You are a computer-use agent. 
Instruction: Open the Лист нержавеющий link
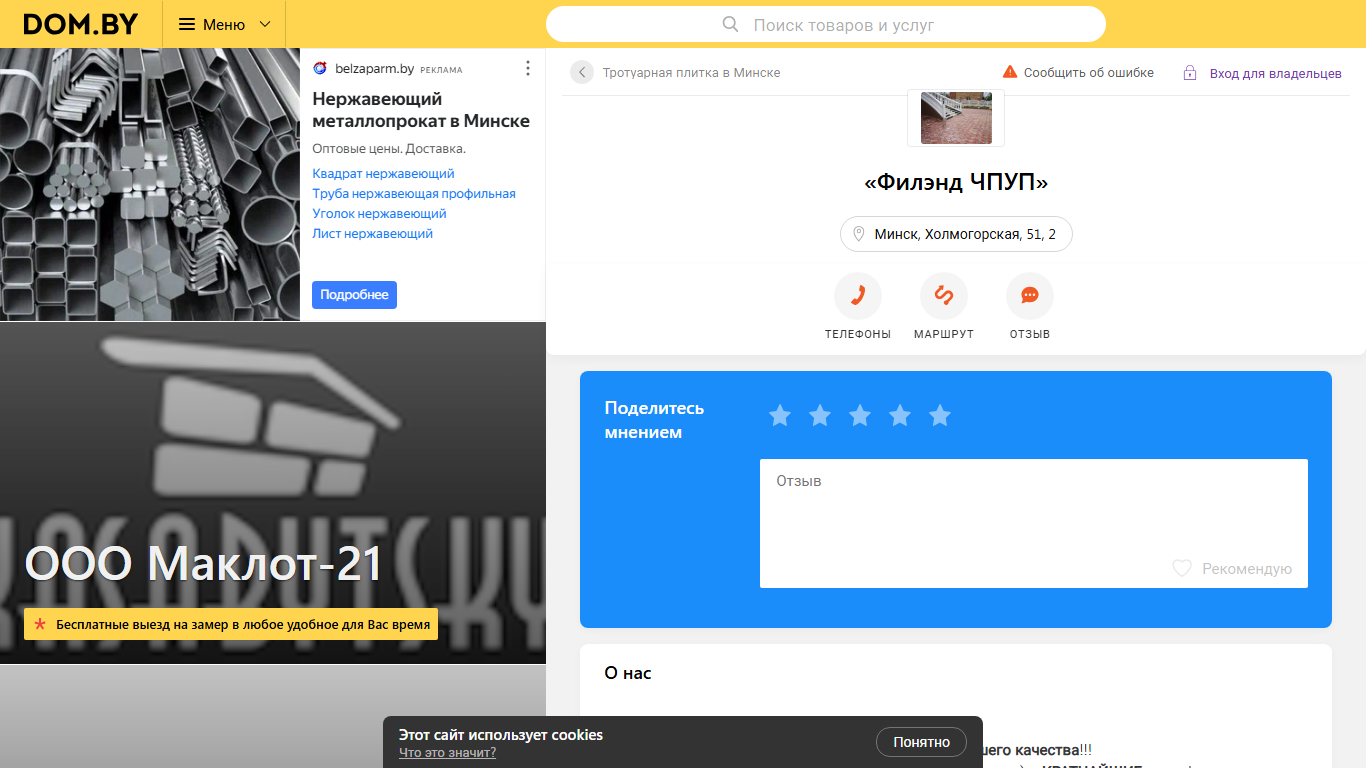pyautogui.click(x=372, y=234)
